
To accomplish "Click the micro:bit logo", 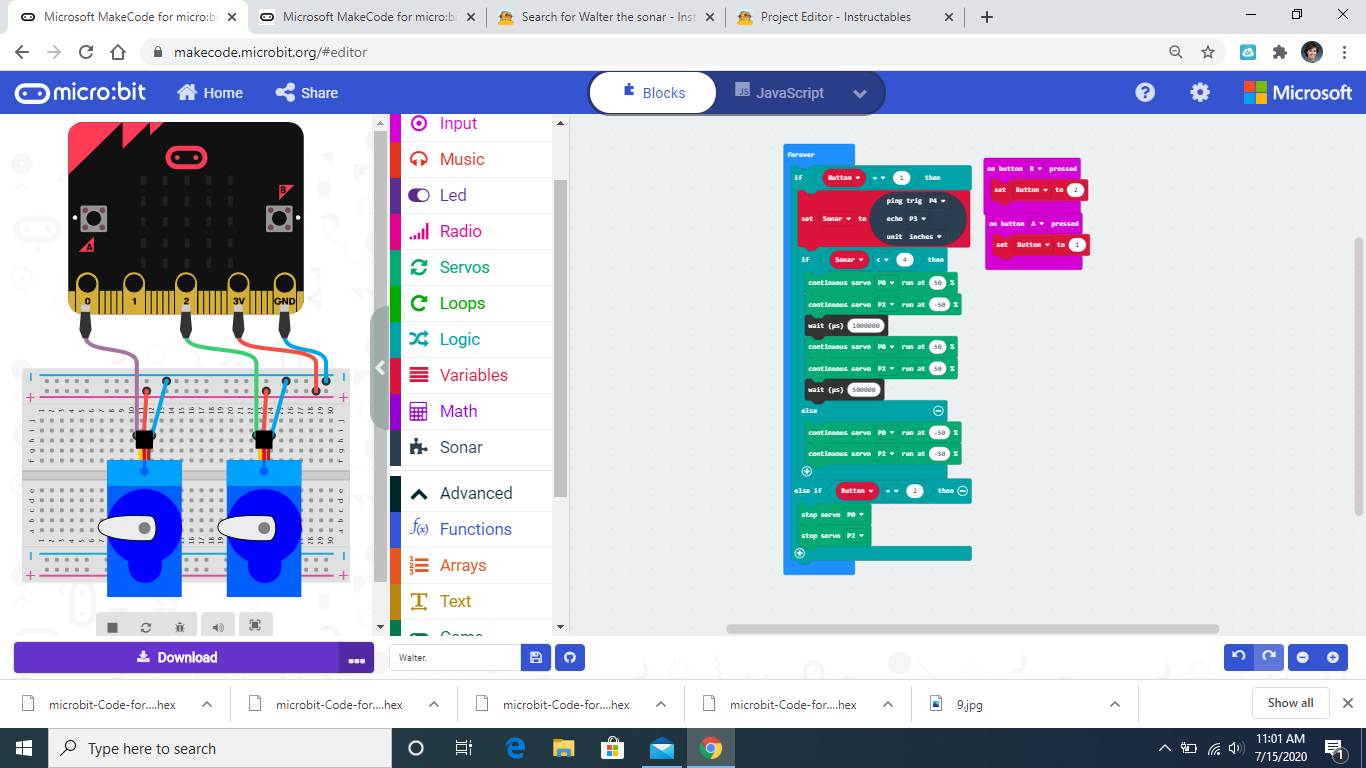I will tap(80, 92).
